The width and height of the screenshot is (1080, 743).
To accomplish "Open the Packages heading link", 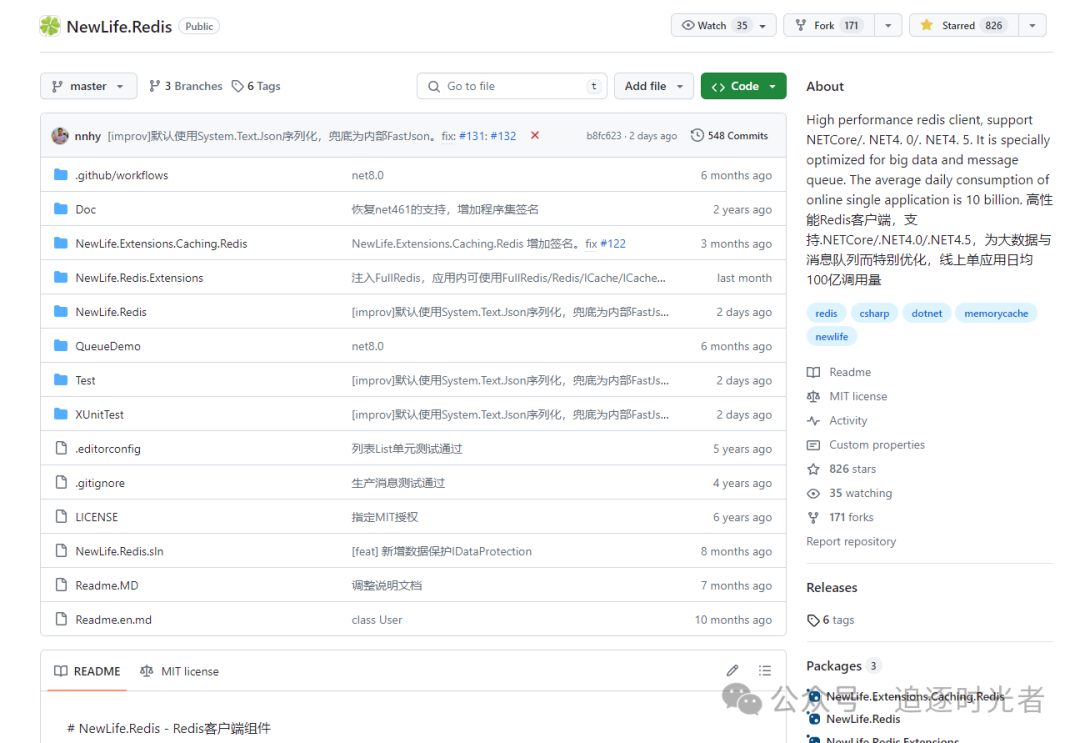I will (833, 666).
